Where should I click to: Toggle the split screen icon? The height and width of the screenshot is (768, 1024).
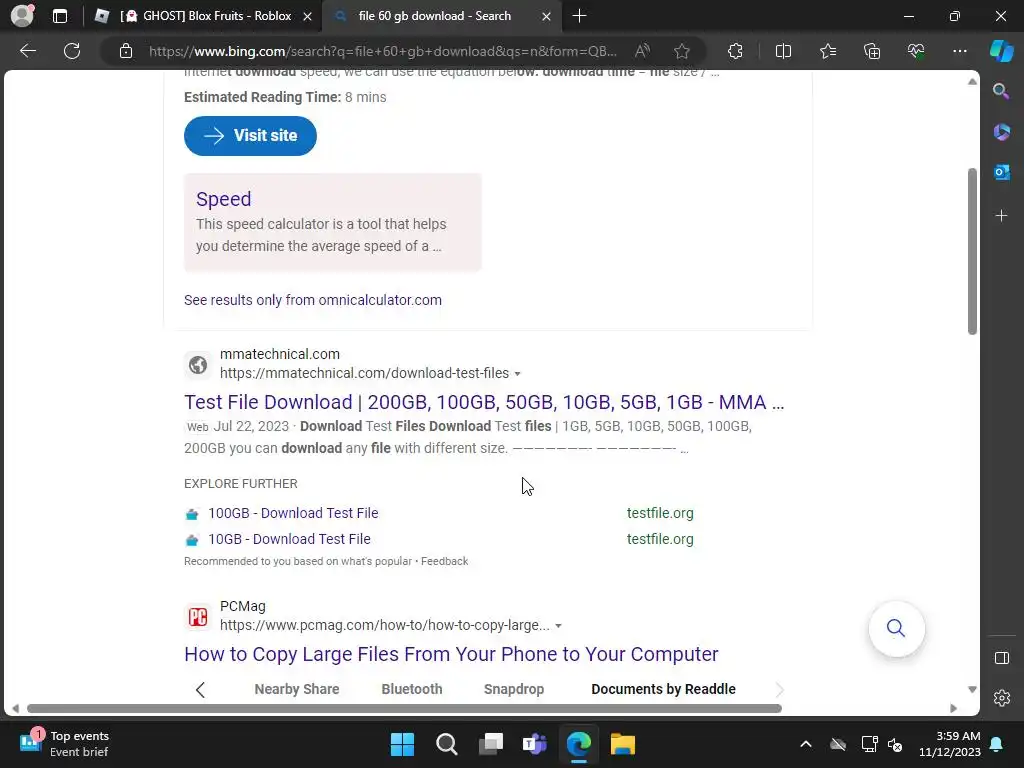(783, 51)
